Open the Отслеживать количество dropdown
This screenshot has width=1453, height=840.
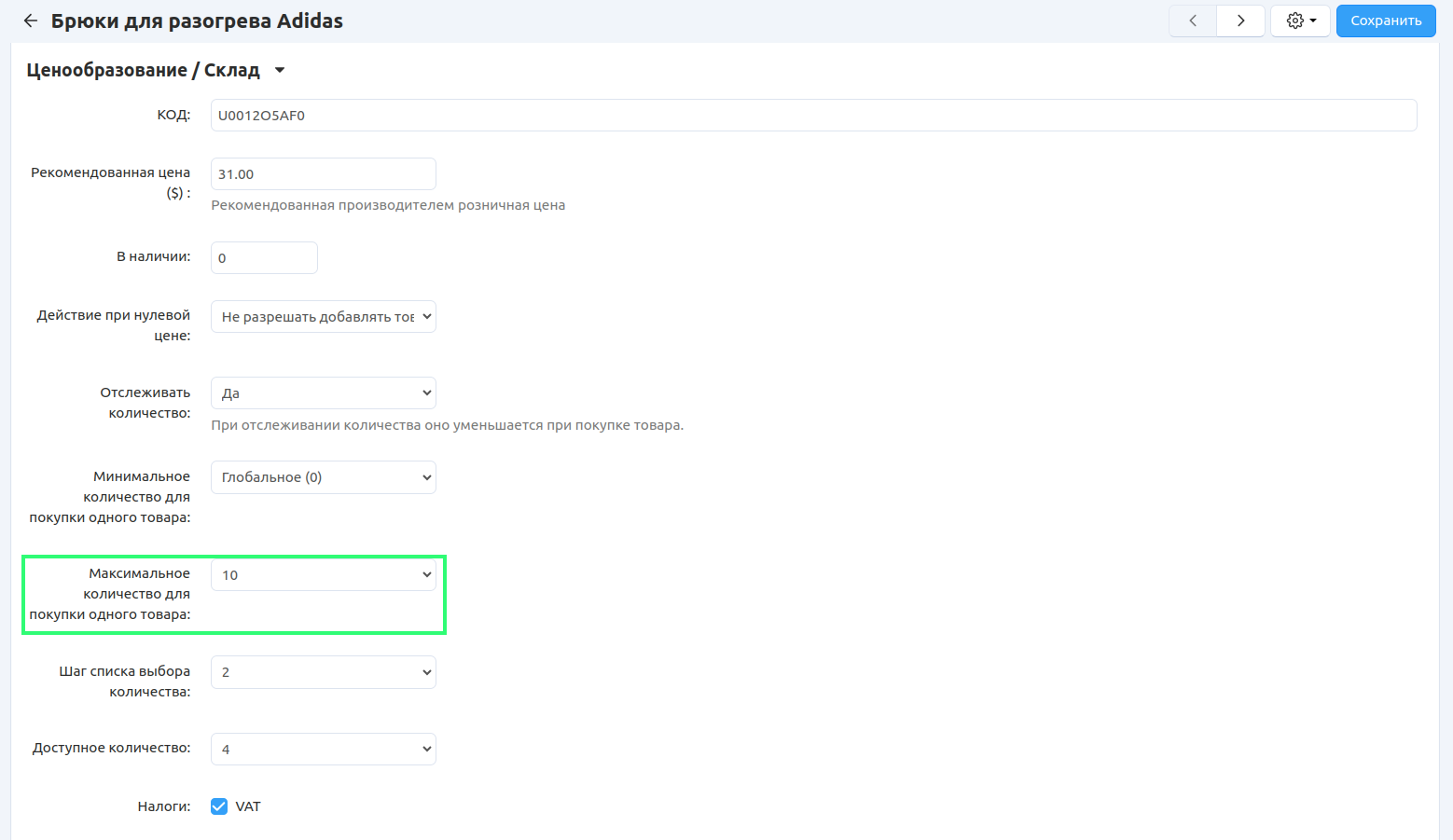[x=323, y=393]
